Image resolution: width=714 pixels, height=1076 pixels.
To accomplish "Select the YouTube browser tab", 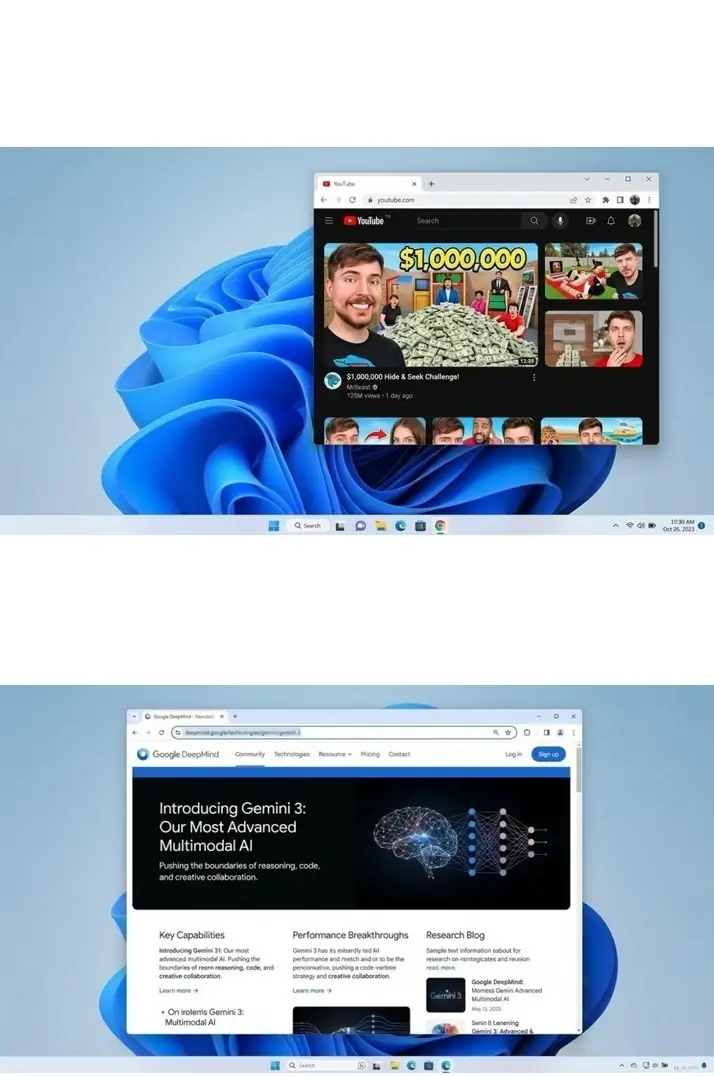I will click(x=369, y=184).
